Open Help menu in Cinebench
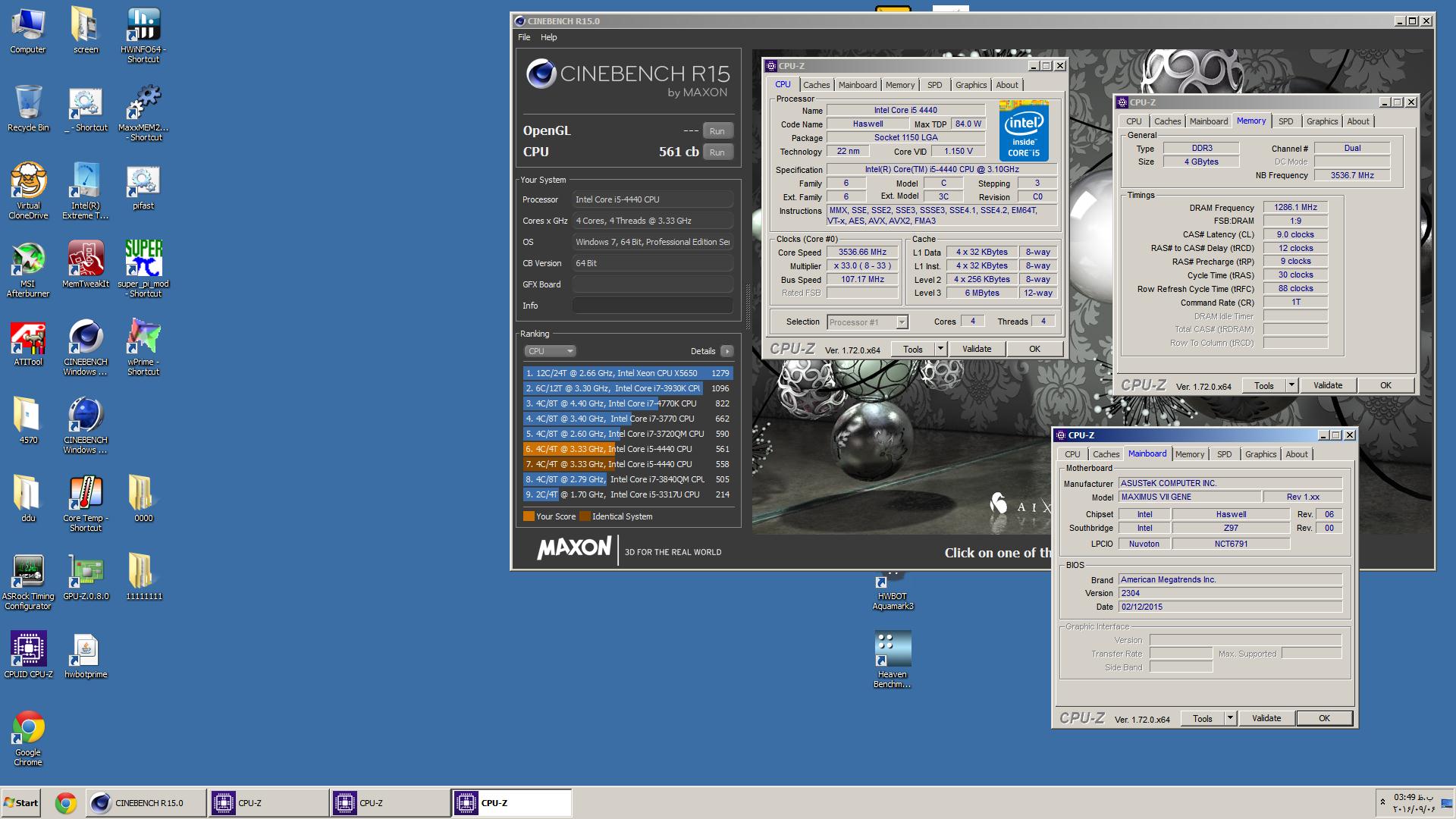 click(x=548, y=37)
